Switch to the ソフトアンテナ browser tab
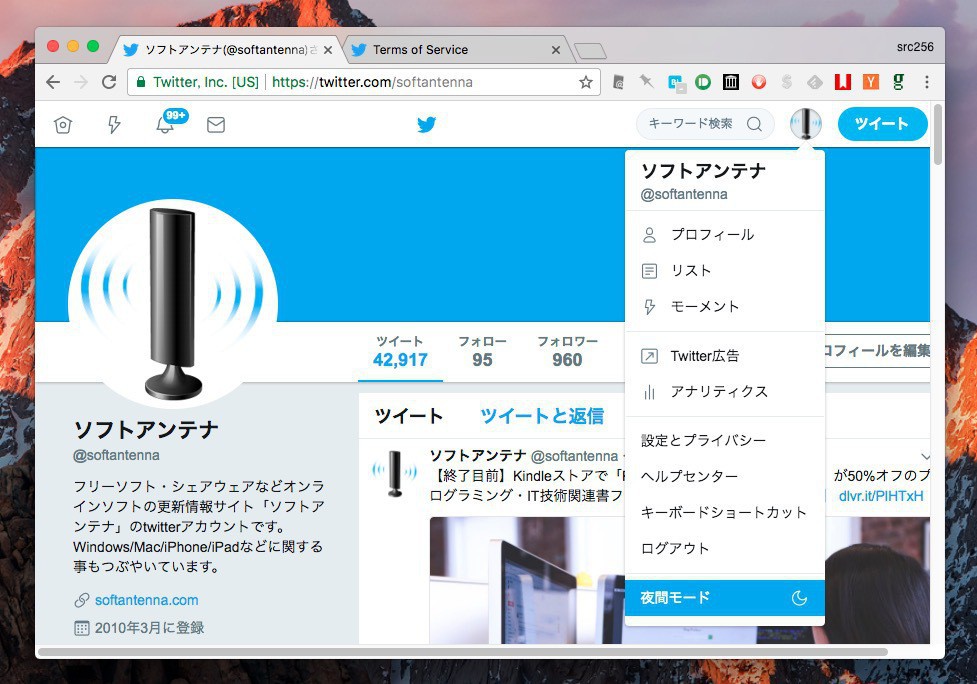Screen dimensions: 977x684 (x=227, y=50)
